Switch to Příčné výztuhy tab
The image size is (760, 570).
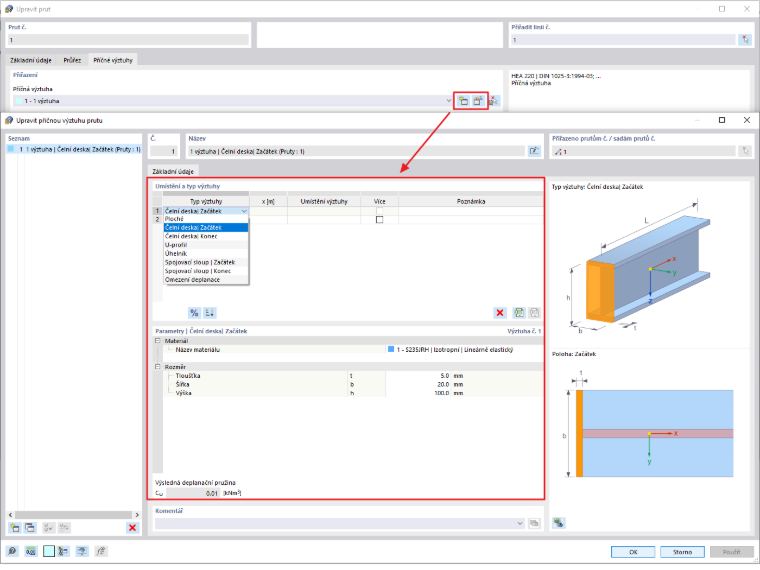pyautogui.click(x=113, y=60)
